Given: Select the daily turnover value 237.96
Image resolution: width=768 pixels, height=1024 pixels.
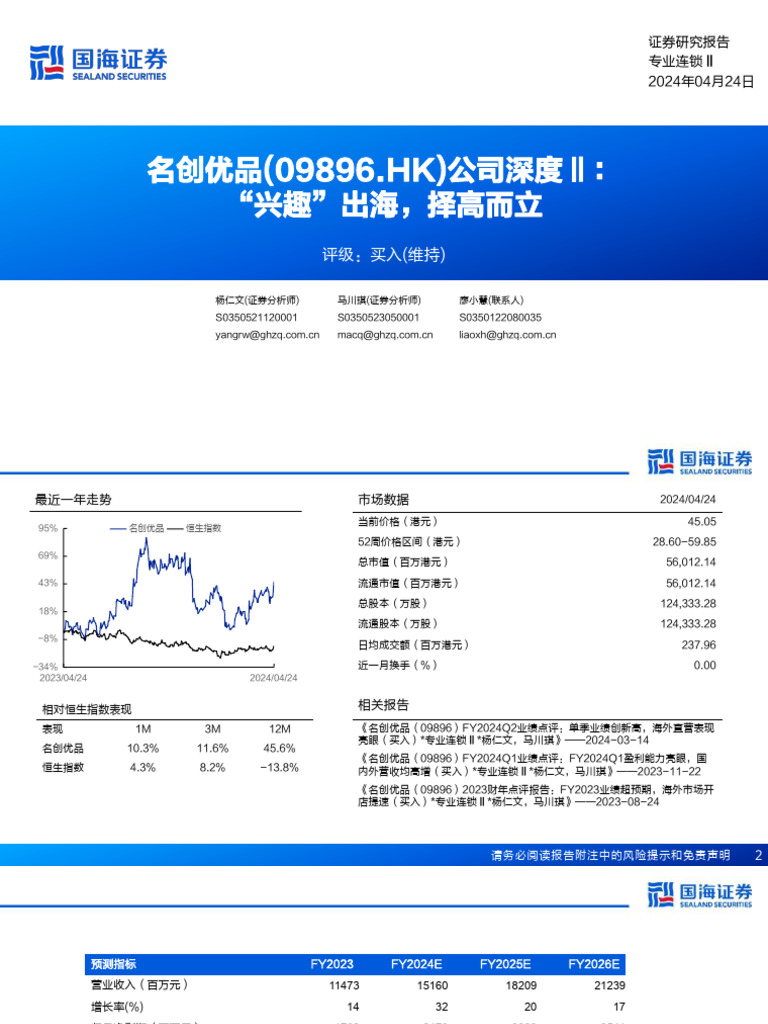Looking at the screenshot, I should 699,645.
